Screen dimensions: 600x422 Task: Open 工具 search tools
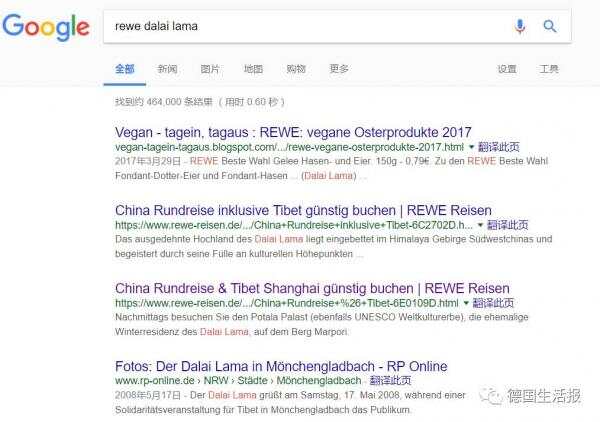point(549,69)
